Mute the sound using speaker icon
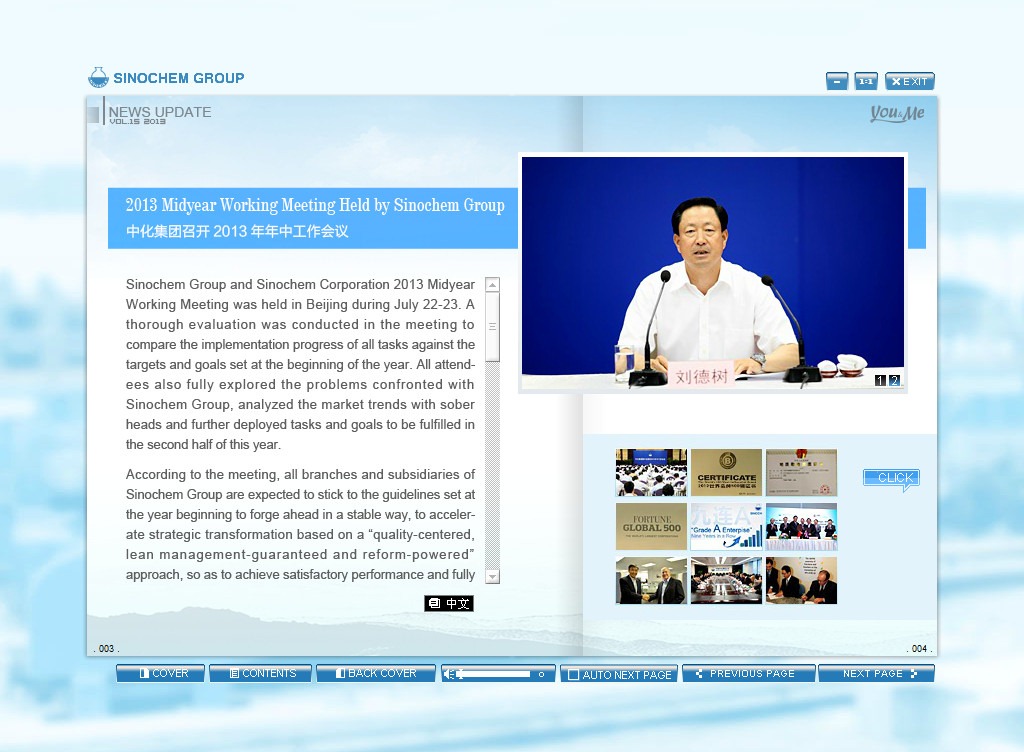 449,674
